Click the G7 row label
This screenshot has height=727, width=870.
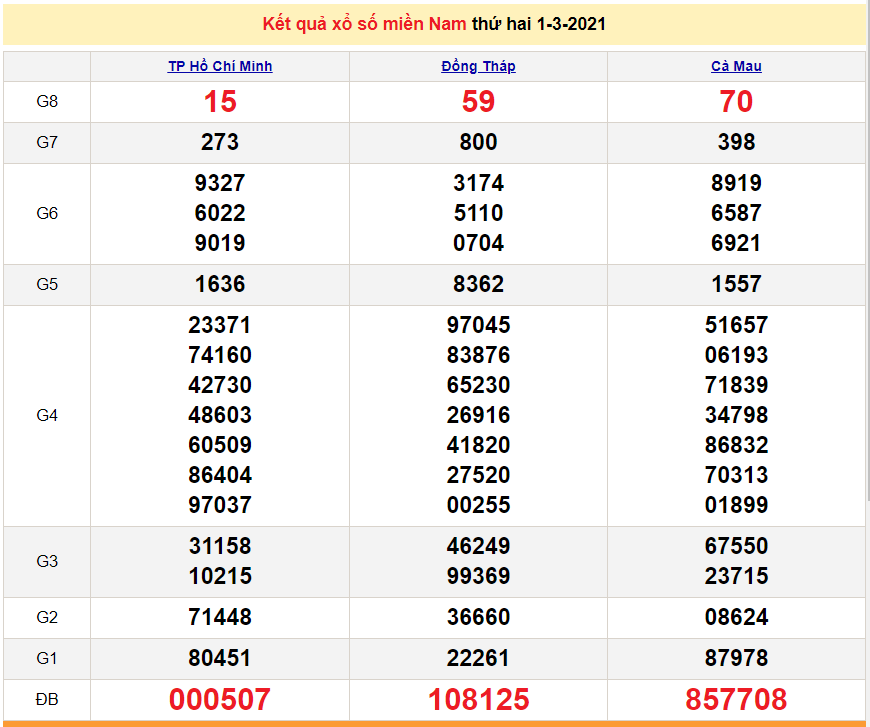(x=47, y=142)
